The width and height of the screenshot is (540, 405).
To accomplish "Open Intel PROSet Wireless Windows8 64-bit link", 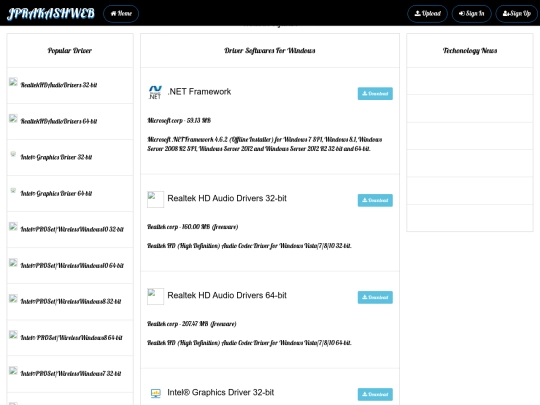I will coord(71,338).
